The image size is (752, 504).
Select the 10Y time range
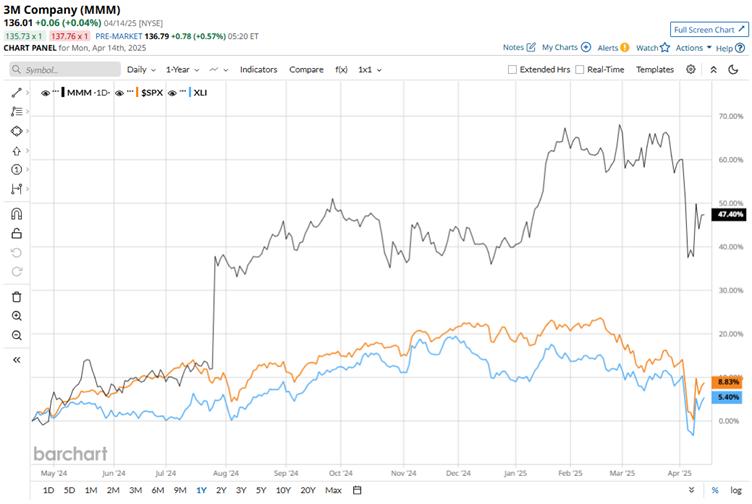point(283,490)
